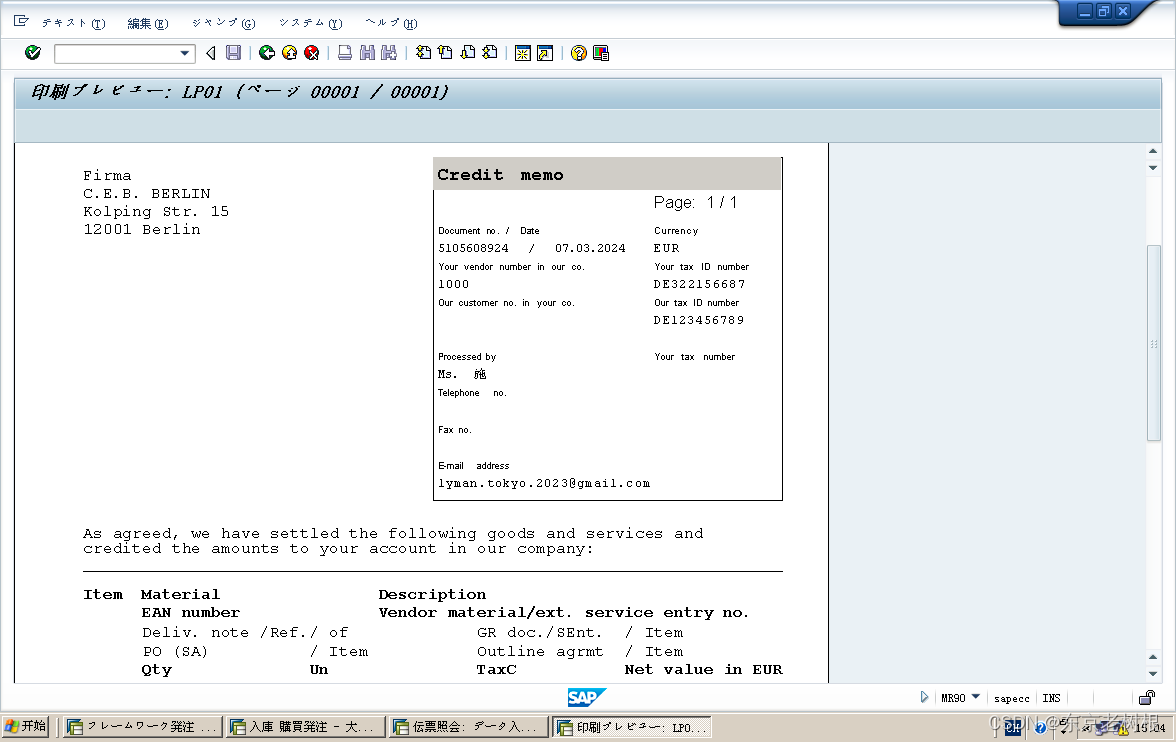Click the red Cancel icon
This screenshot has width=1176, height=742.
pyautogui.click(x=311, y=53)
